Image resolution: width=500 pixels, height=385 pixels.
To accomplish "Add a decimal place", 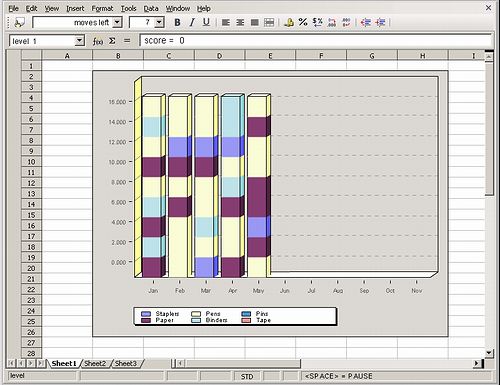I will pyautogui.click(x=332, y=22).
